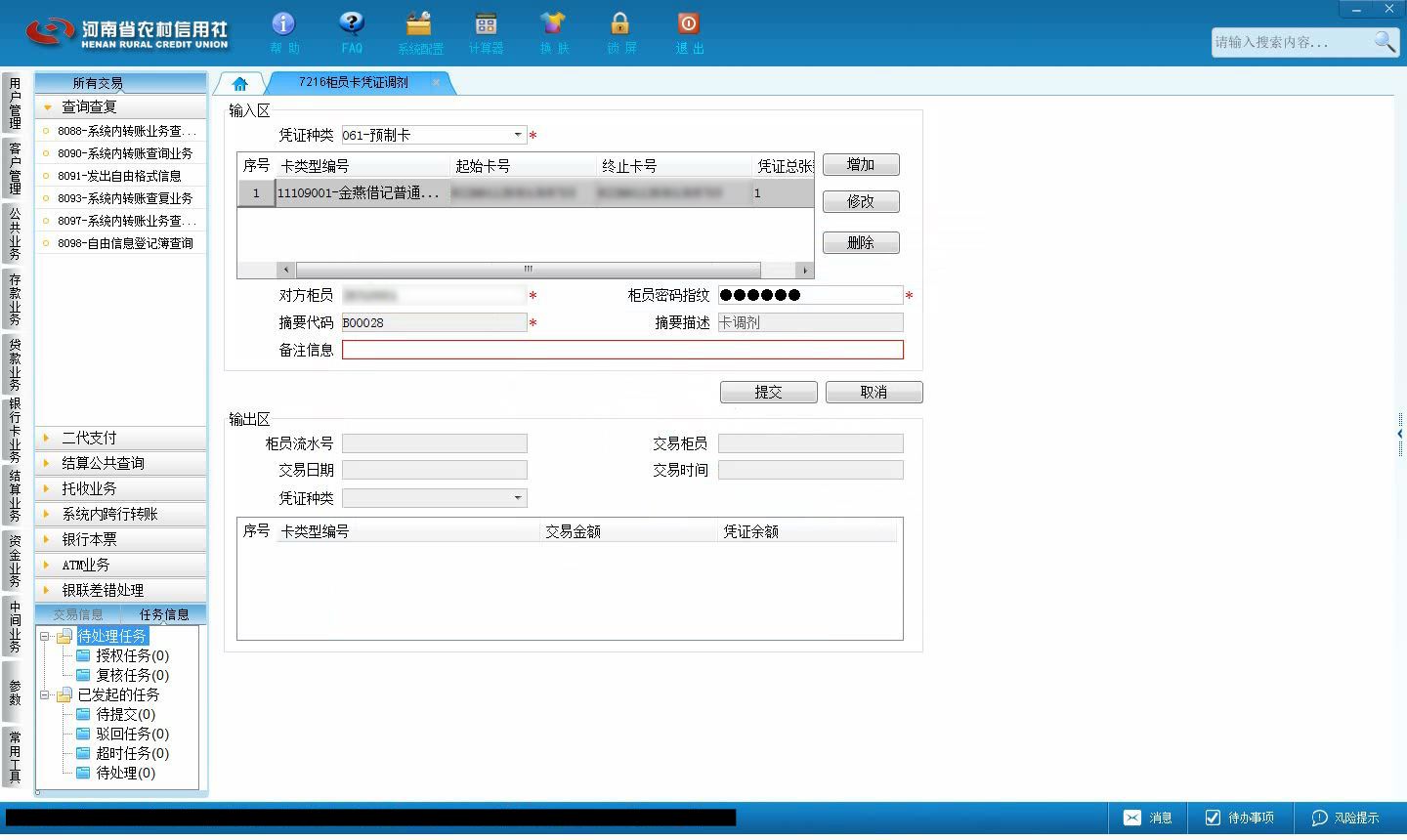Cancel with the 取消 button
1407x840 pixels.
point(874,392)
